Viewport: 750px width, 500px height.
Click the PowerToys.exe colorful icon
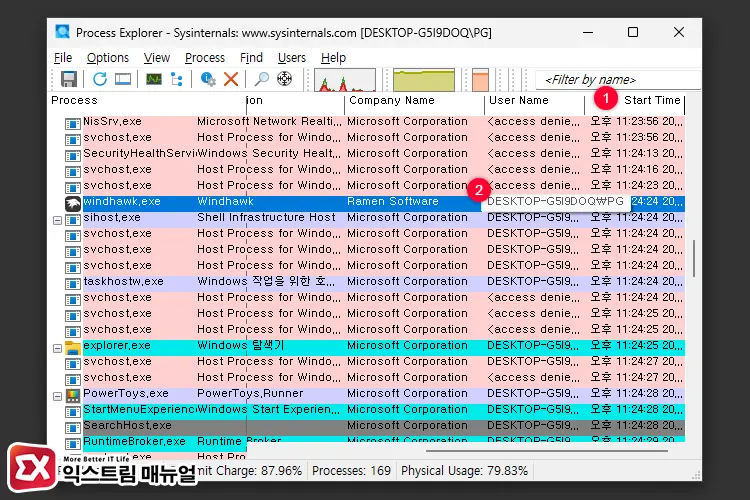tap(73, 395)
